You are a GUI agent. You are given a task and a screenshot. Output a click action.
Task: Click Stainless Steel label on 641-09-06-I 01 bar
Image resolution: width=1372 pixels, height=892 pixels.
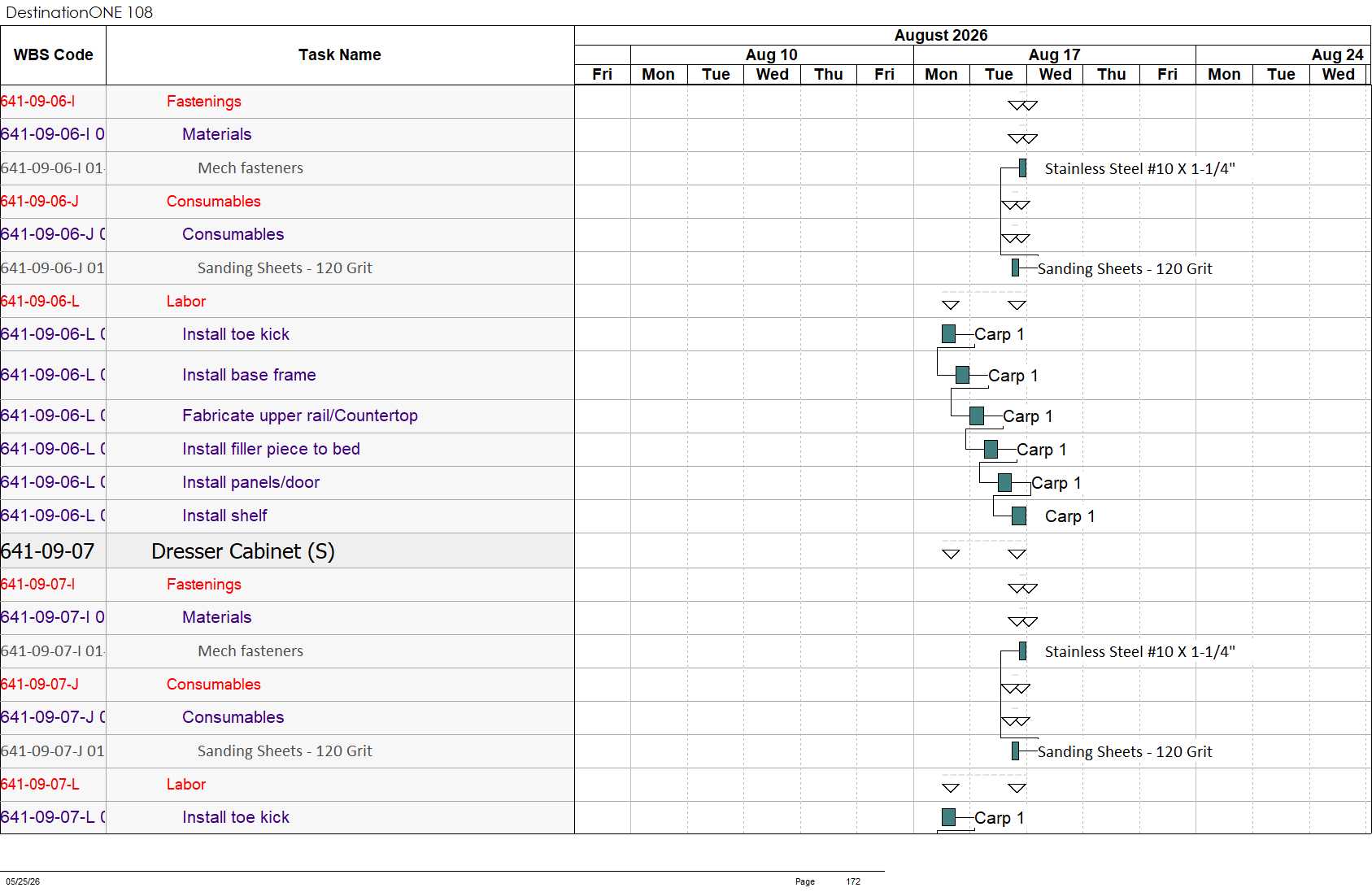(1139, 169)
